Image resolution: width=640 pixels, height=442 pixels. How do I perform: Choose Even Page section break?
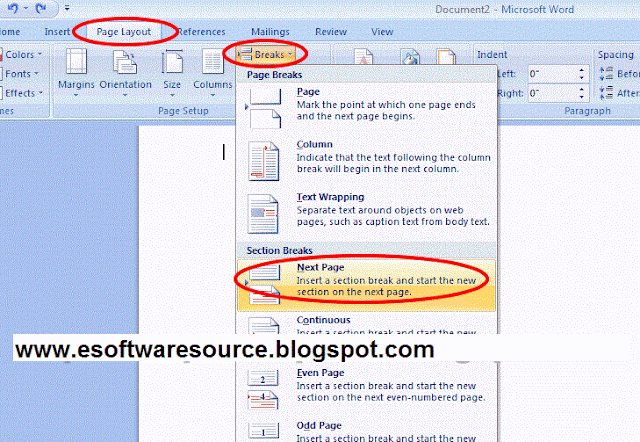[x=367, y=390]
